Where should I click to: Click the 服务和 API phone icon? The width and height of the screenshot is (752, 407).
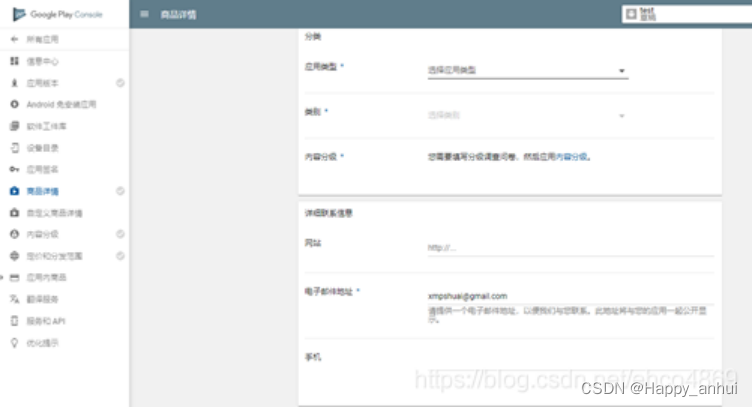click(14, 321)
